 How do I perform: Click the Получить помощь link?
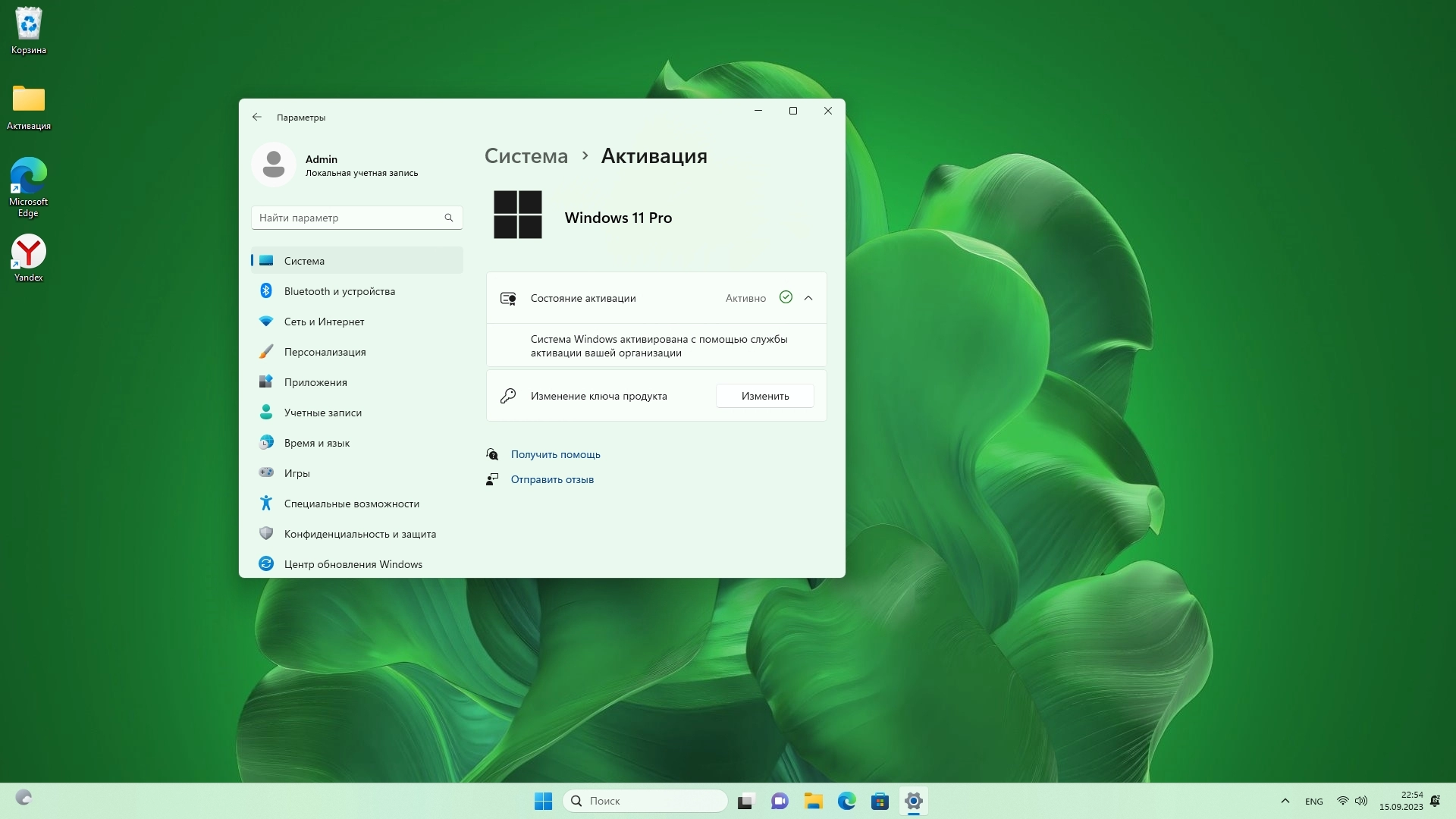point(555,454)
